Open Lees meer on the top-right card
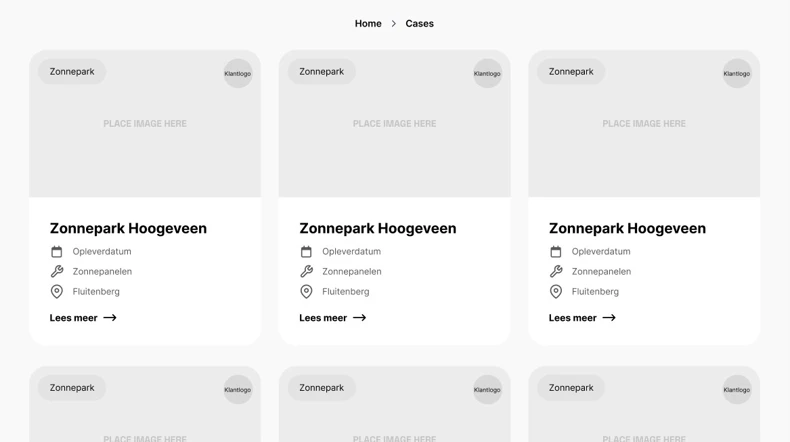 (573, 318)
